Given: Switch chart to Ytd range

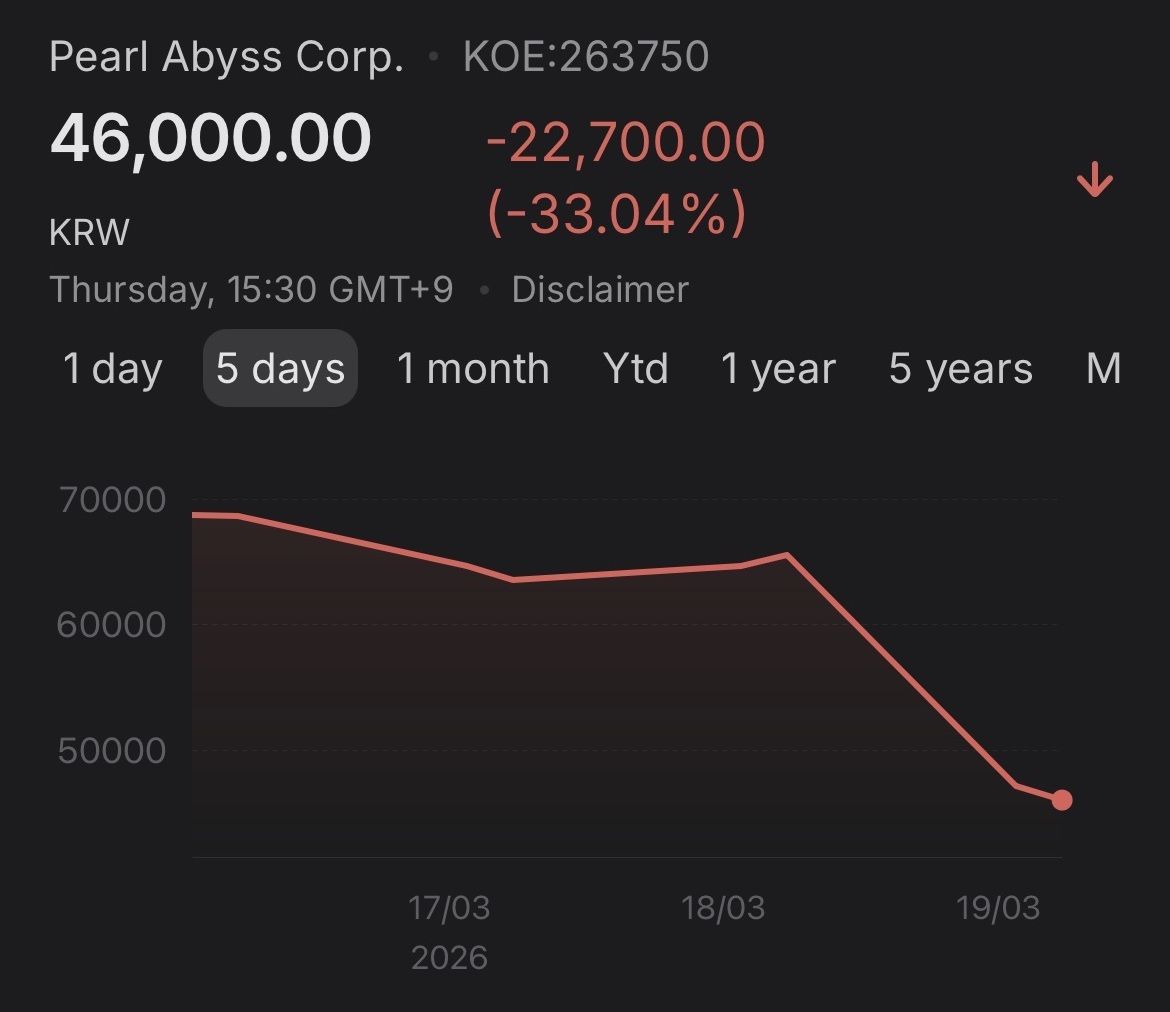Looking at the screenshot, I should [636, 369].
